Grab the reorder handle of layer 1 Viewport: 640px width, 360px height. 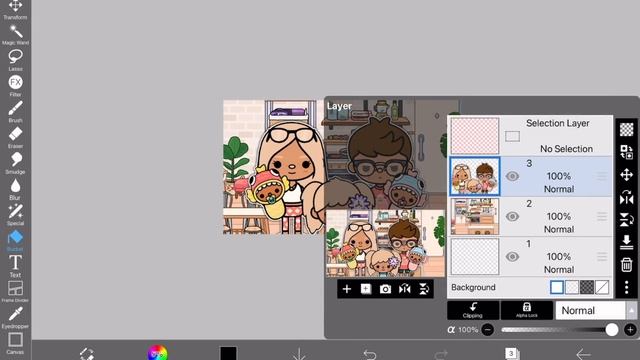(602, 257)
